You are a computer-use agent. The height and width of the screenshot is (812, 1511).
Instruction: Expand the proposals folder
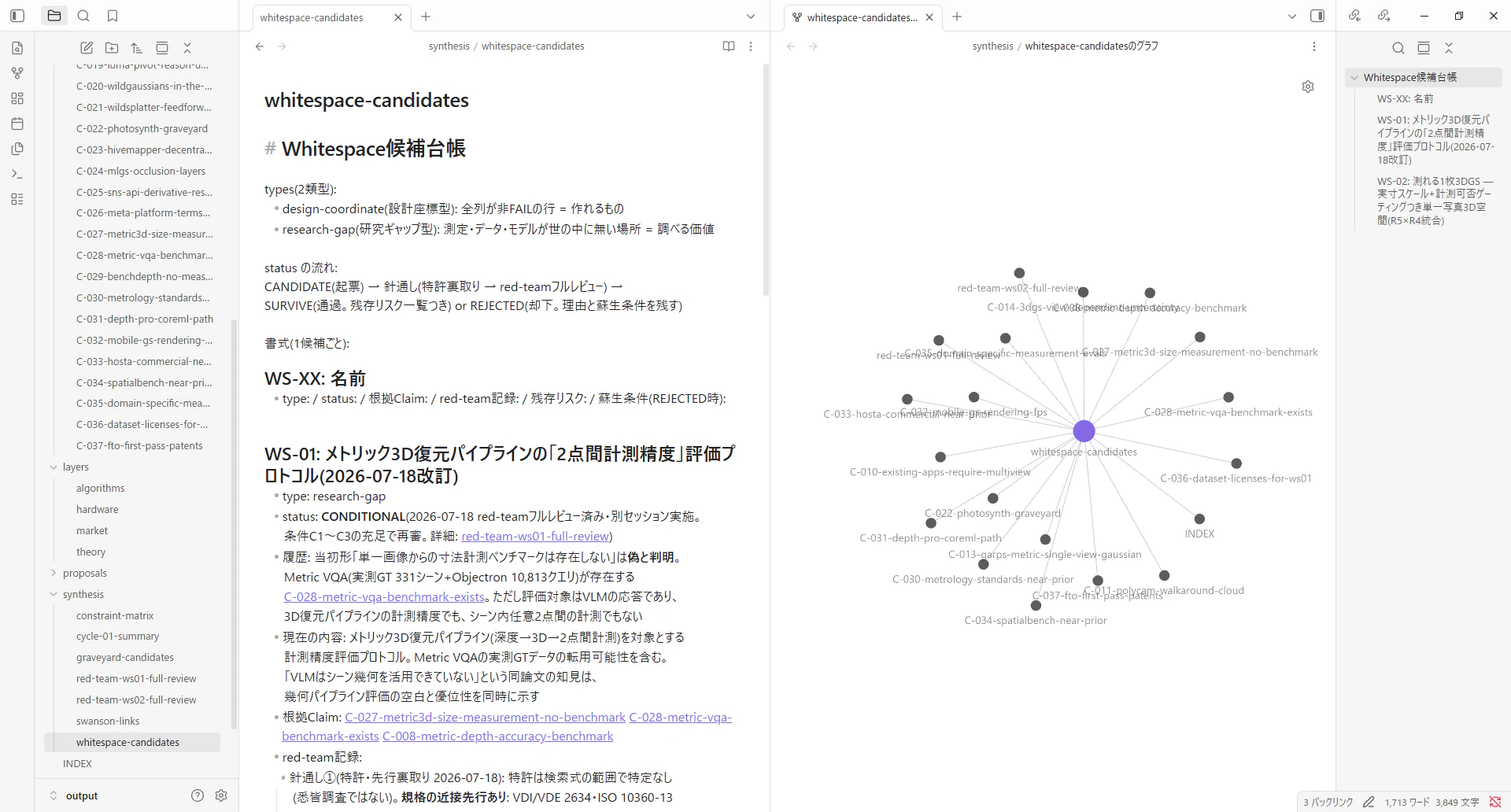pos(54,574)
